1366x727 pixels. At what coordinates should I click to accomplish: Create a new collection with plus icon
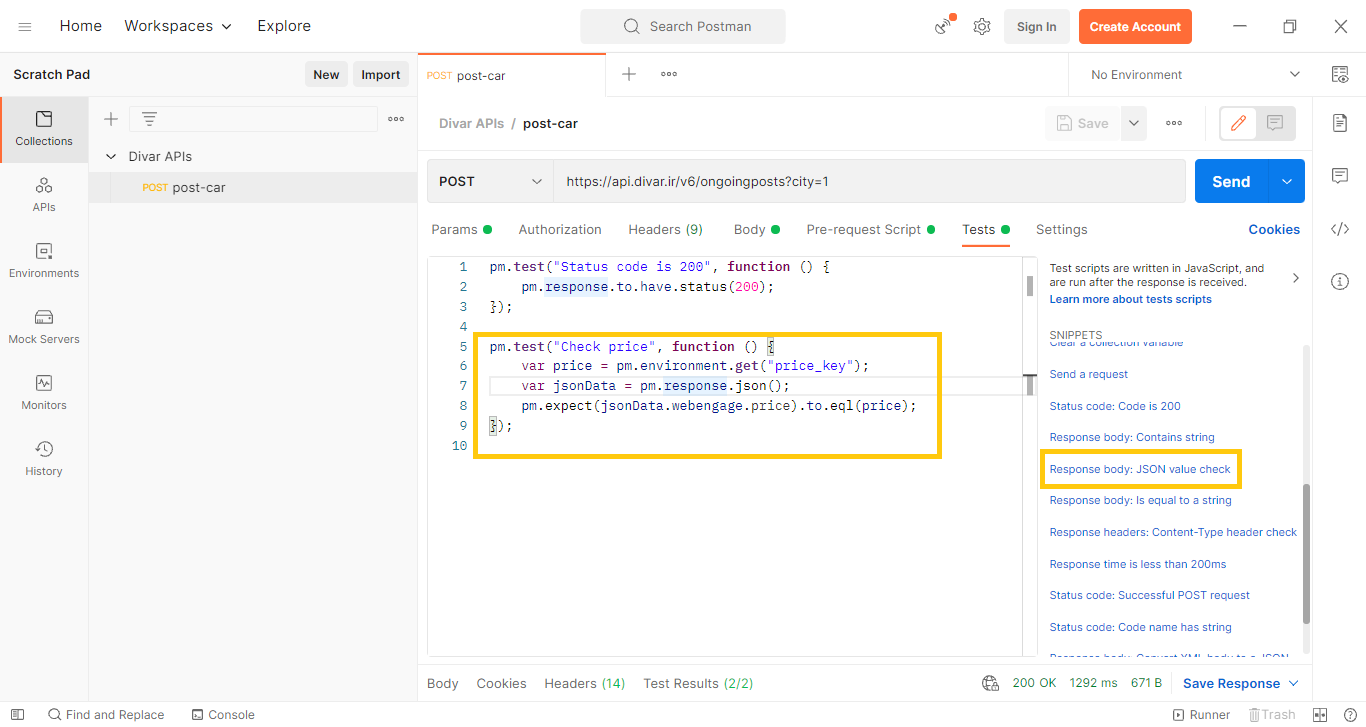(x=111, y=119)
